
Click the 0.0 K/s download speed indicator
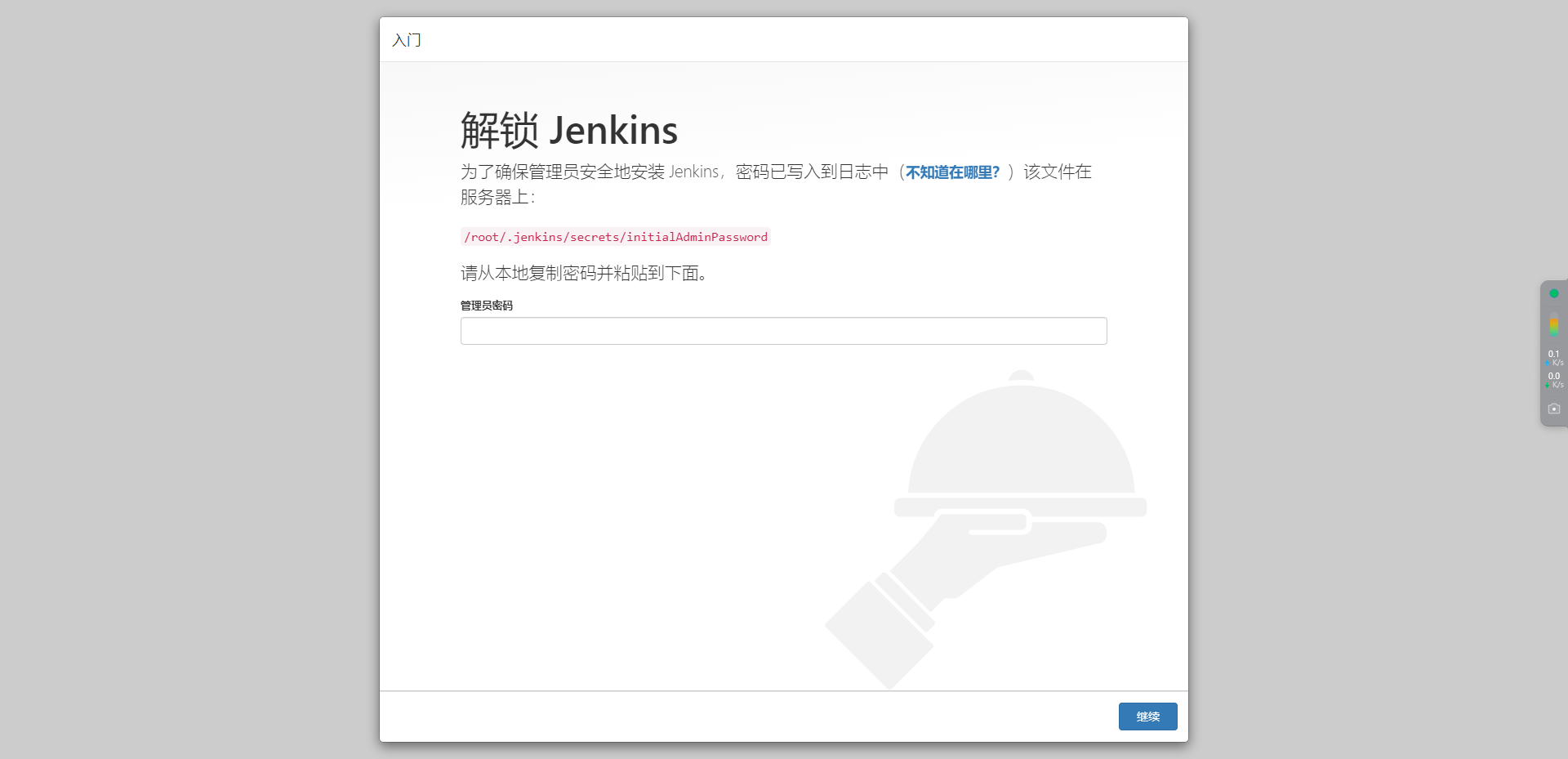click(1554, 380)
